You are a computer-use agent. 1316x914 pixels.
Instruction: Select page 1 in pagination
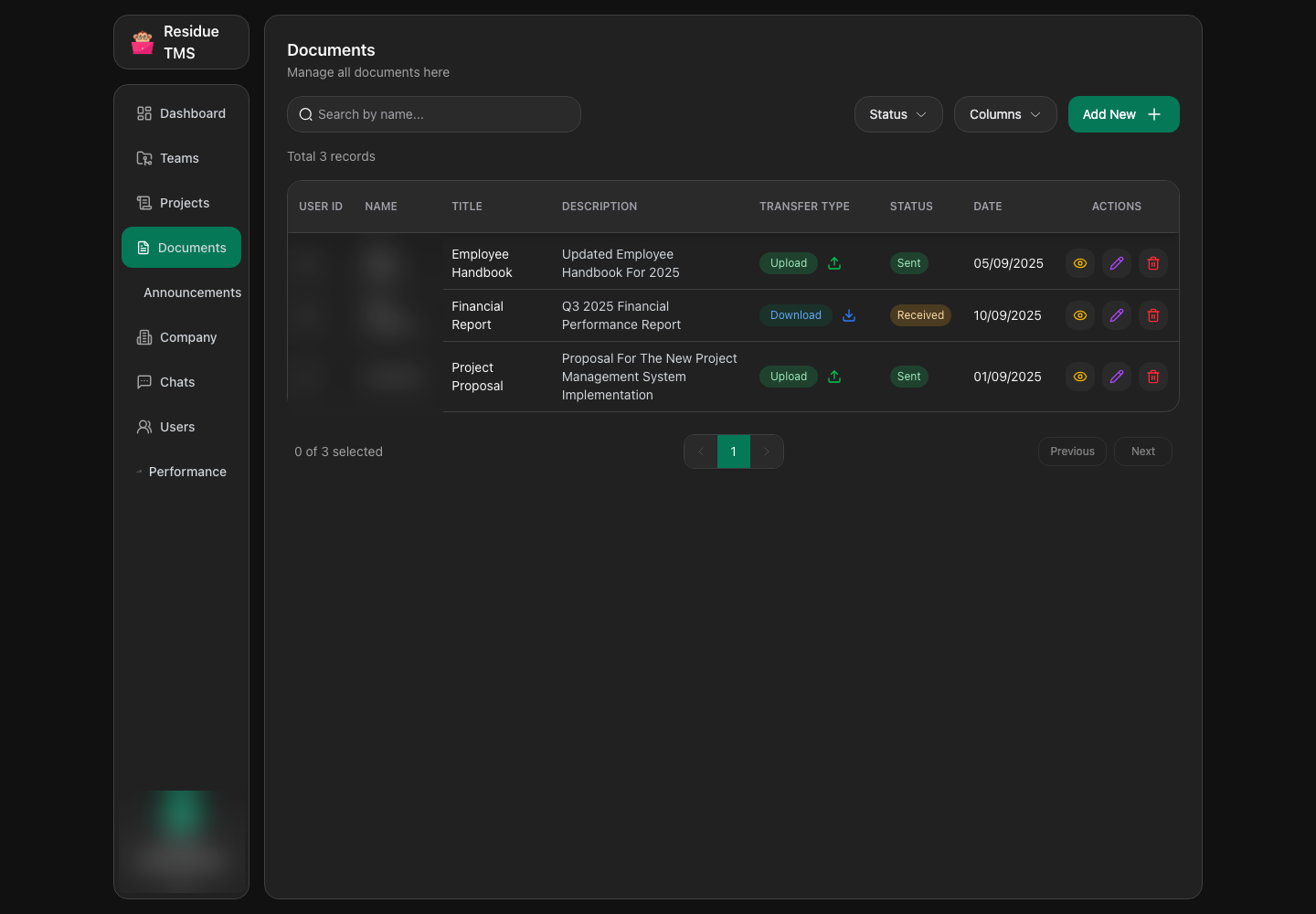pyautogui.click(x=734, y=452)
